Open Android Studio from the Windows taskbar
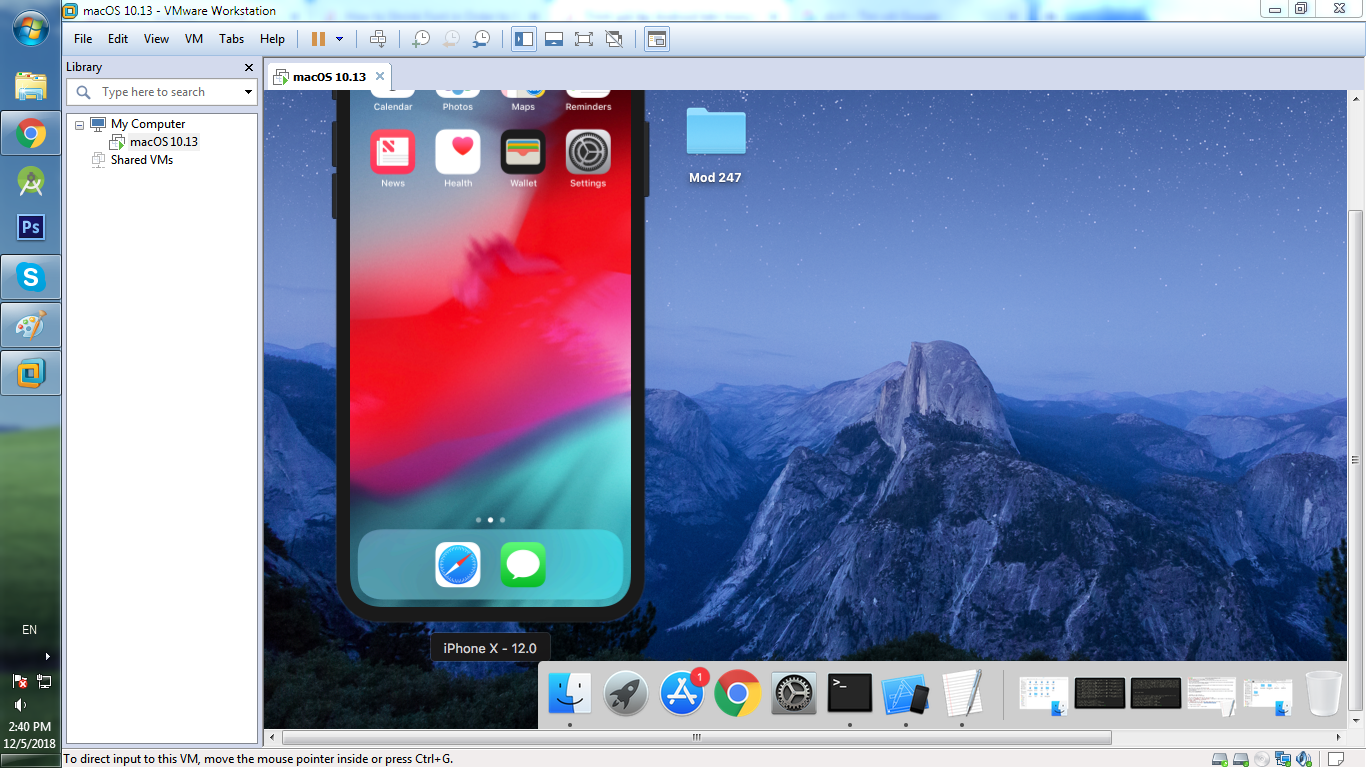This screenshot has width=1366, height=768. [x=31, y=181]
